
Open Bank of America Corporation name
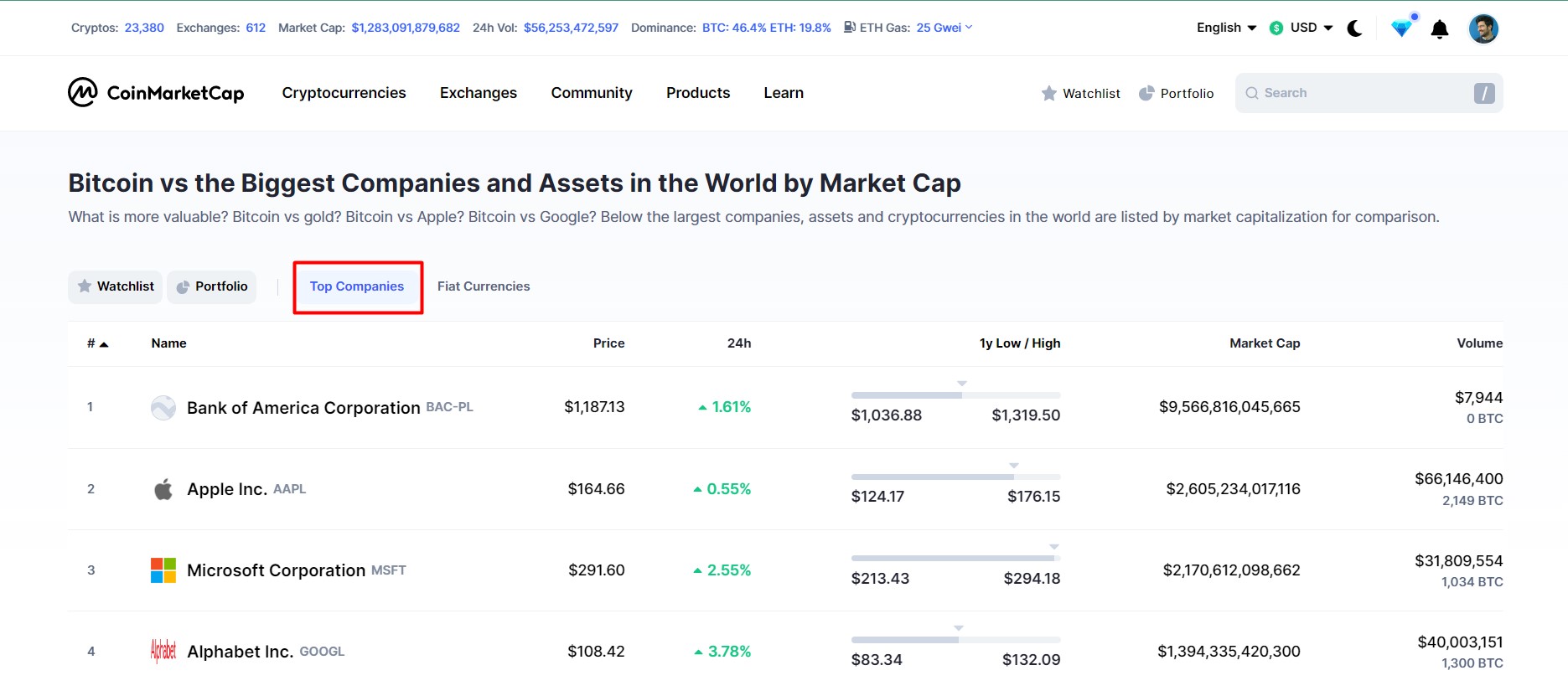click(x=303, y=408)
